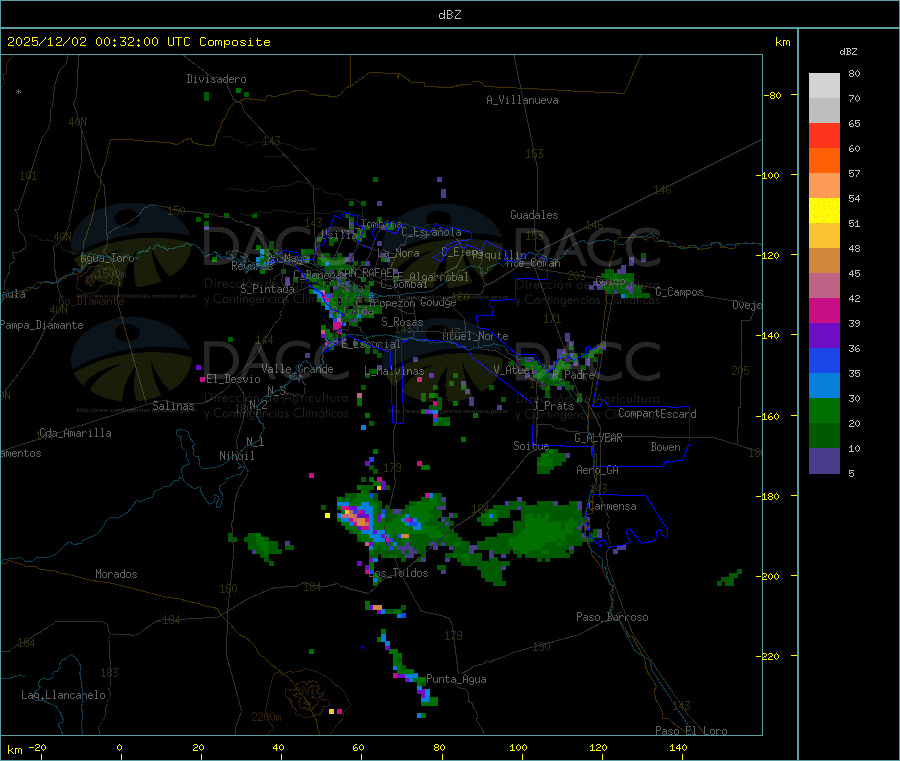
Task: Click the Pampa_Diamante label
Action: point(42,325)
